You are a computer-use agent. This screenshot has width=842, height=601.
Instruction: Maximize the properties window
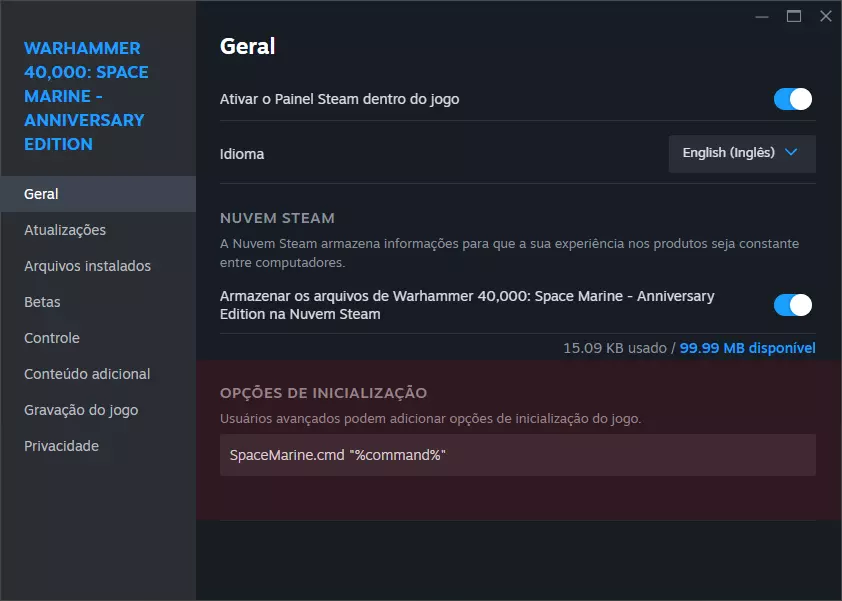click(x=794, y=16)
